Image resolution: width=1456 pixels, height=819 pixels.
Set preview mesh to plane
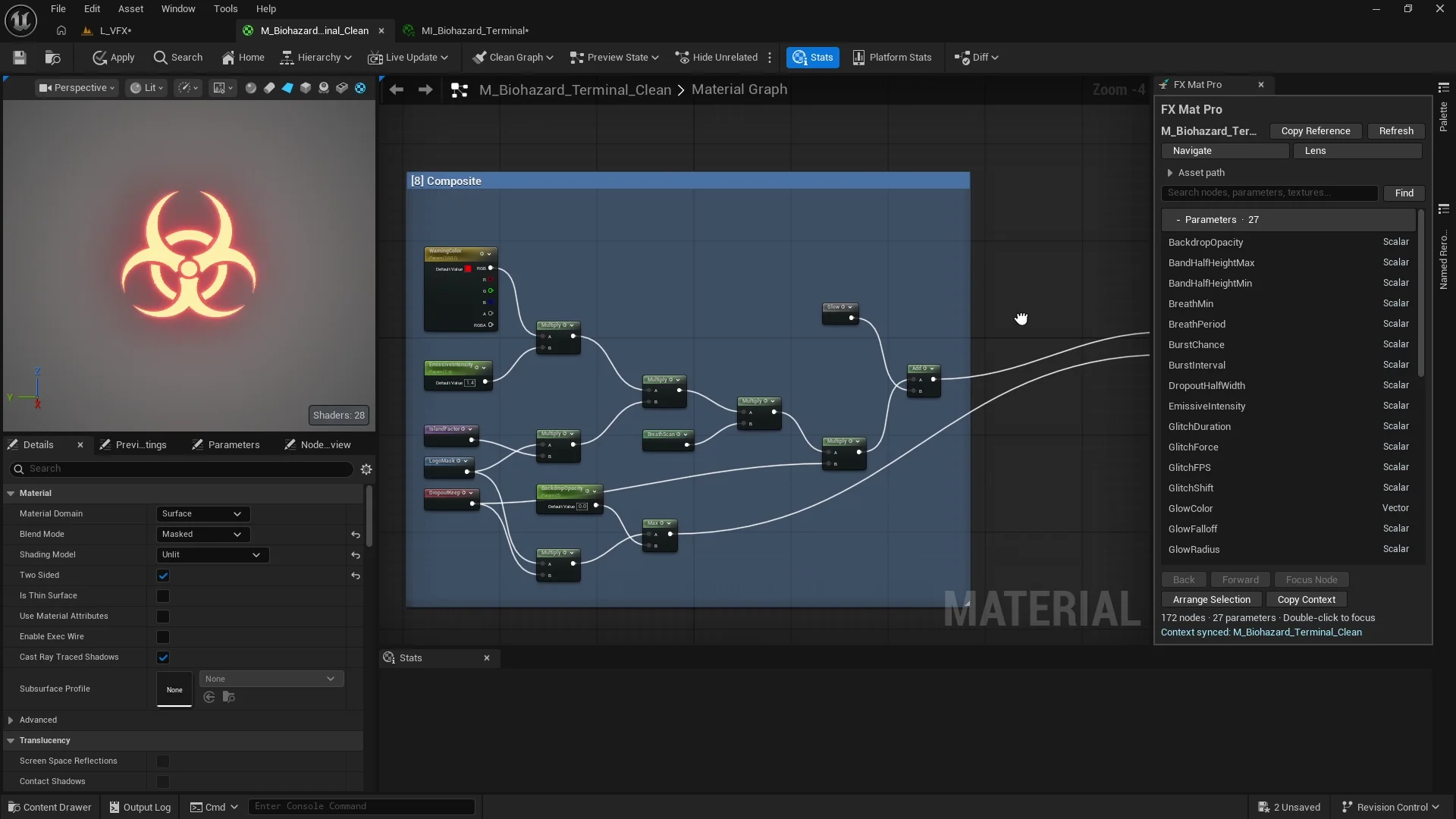click(287, 88)
